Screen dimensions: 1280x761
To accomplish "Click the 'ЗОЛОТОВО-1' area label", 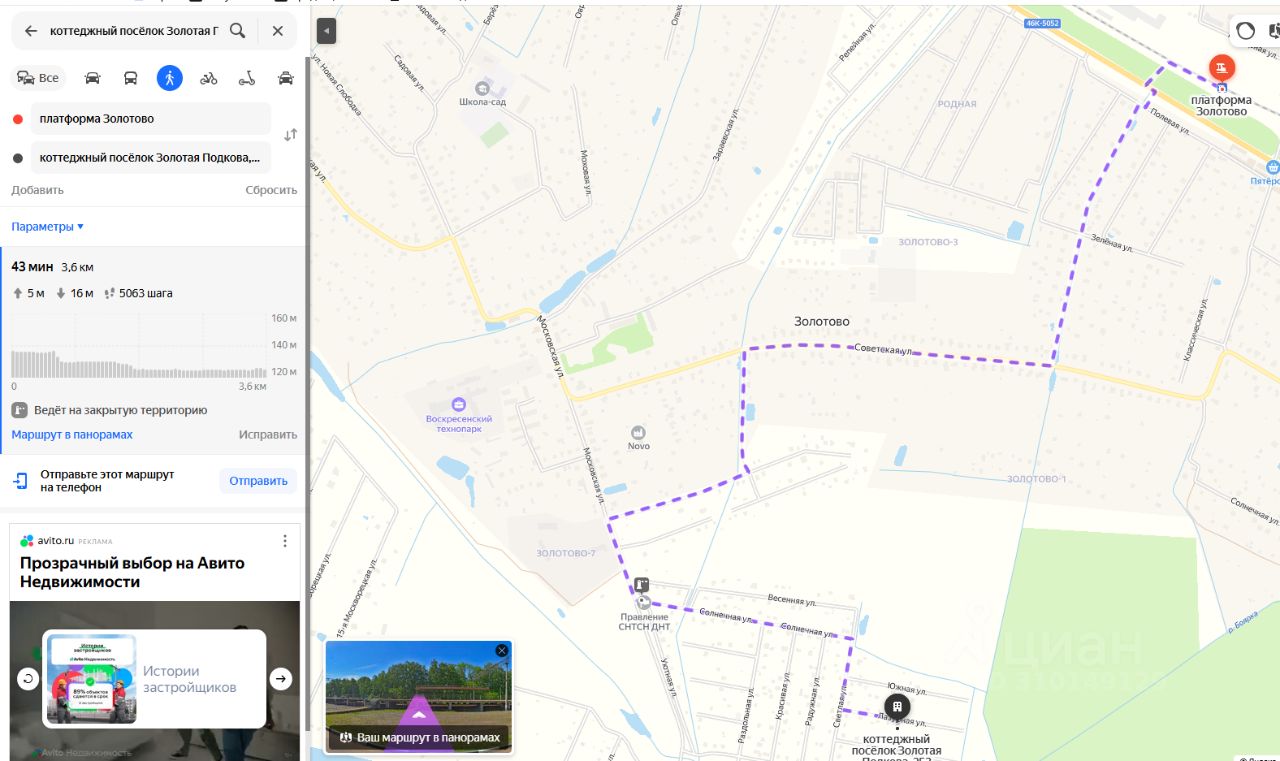I will [1037, 479].
